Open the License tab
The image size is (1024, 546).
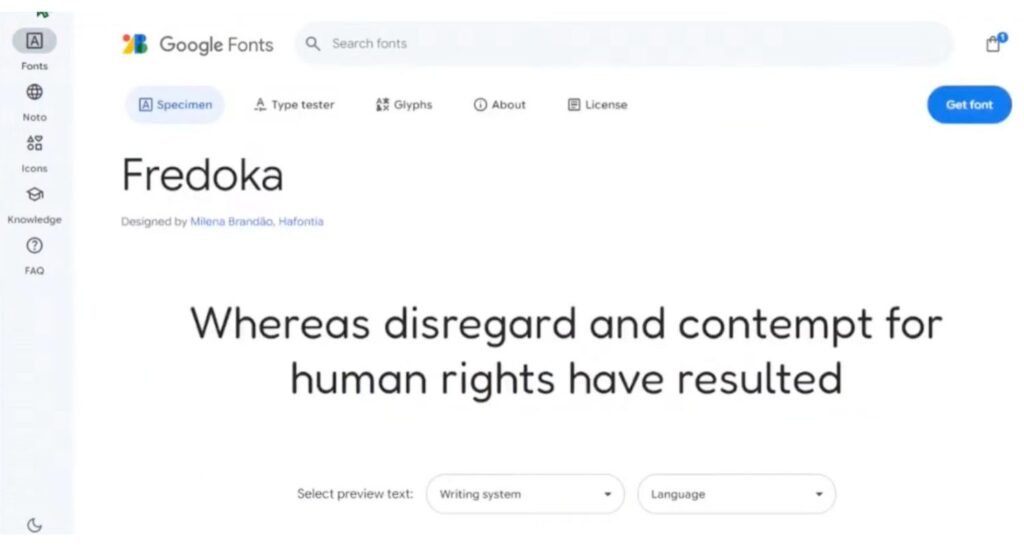pyautogui.click(x=598, y=104)
